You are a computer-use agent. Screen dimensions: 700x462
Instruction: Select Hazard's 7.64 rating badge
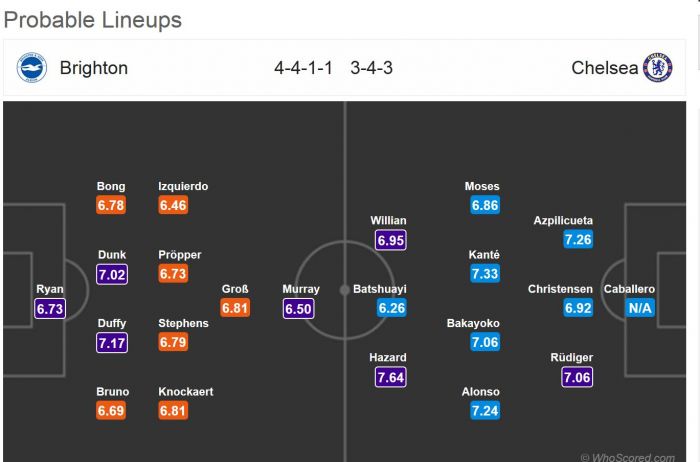[x=391, y=376]
